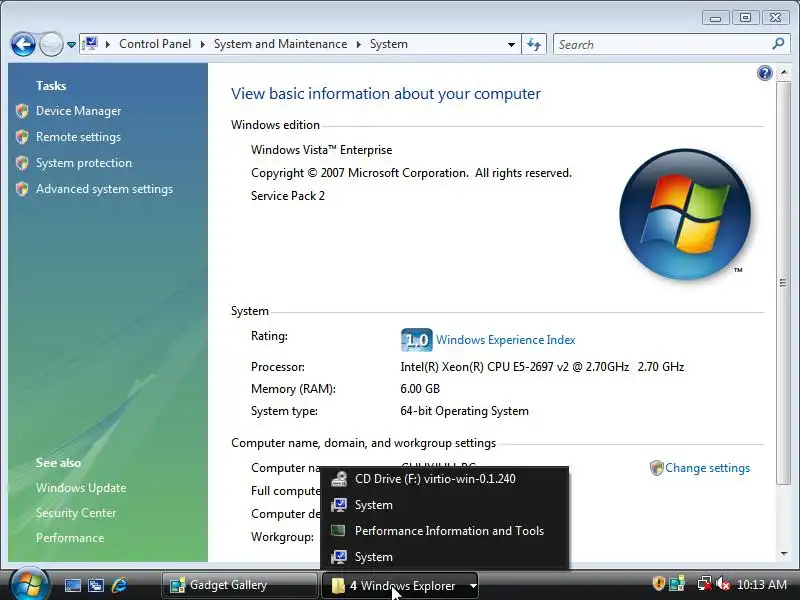
Task: Click the 'Service Pack 2' text
Action: click(x=288, y=196)
